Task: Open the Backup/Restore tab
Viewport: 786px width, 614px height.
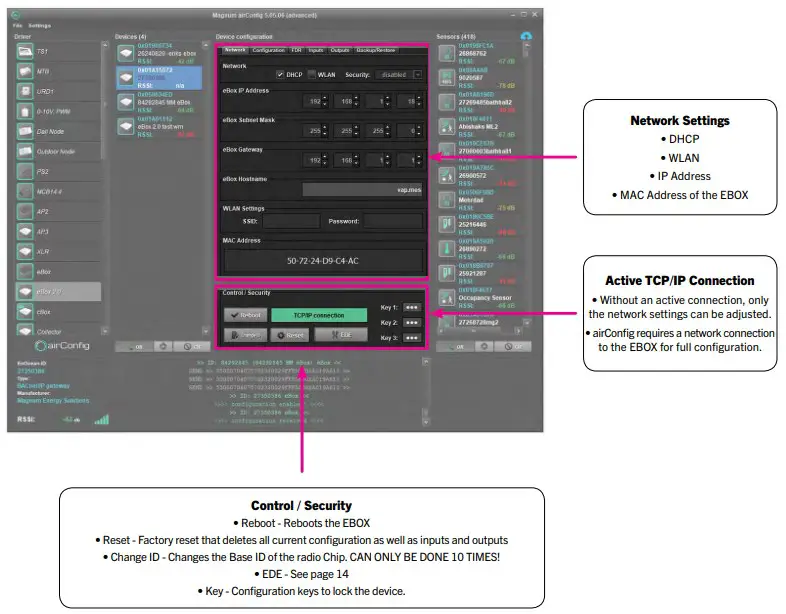Action: pyautogui.click(x=376, y=50)
